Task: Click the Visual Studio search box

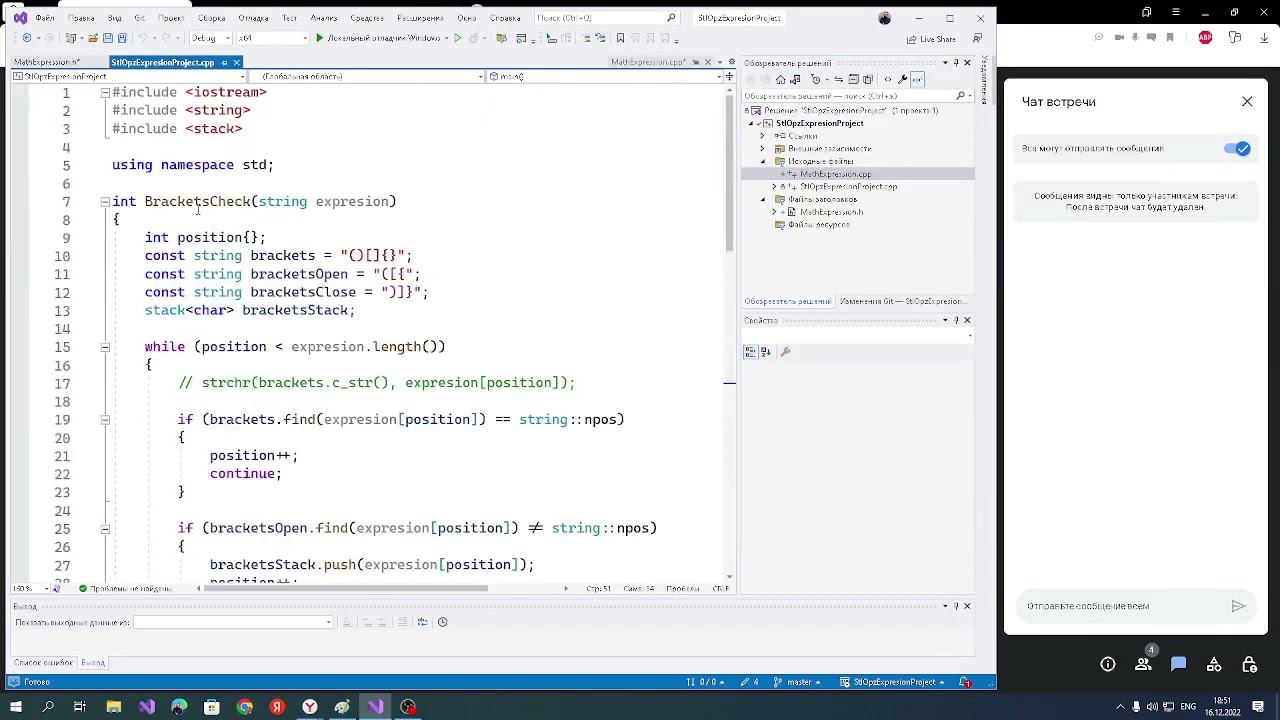Action: click(x=606, y=18)
